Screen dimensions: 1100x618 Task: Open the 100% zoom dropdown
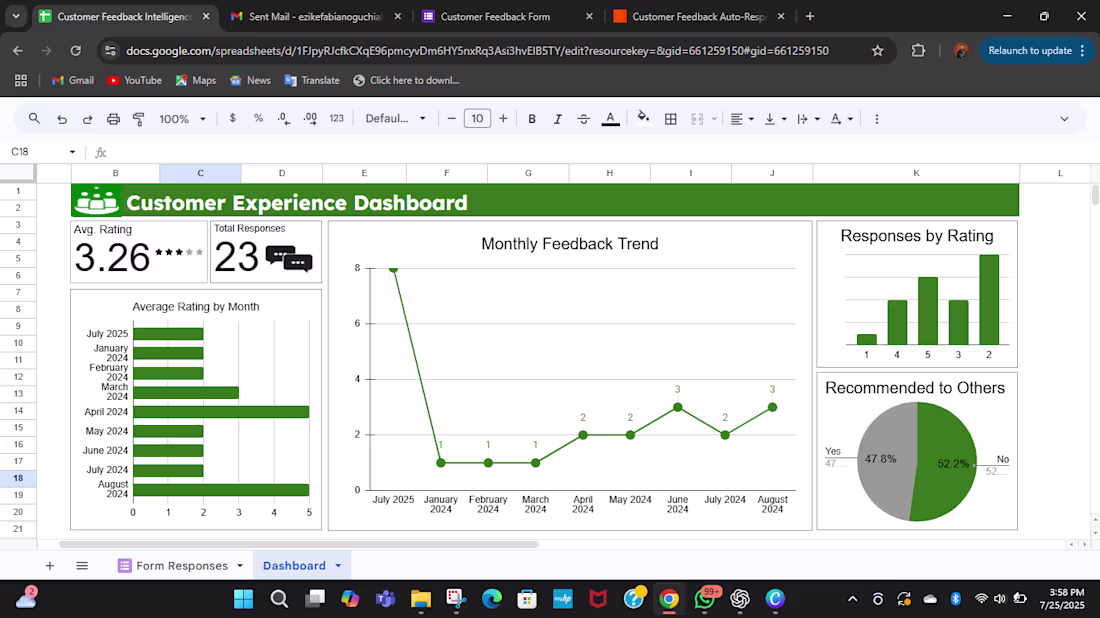coord(181,119)
